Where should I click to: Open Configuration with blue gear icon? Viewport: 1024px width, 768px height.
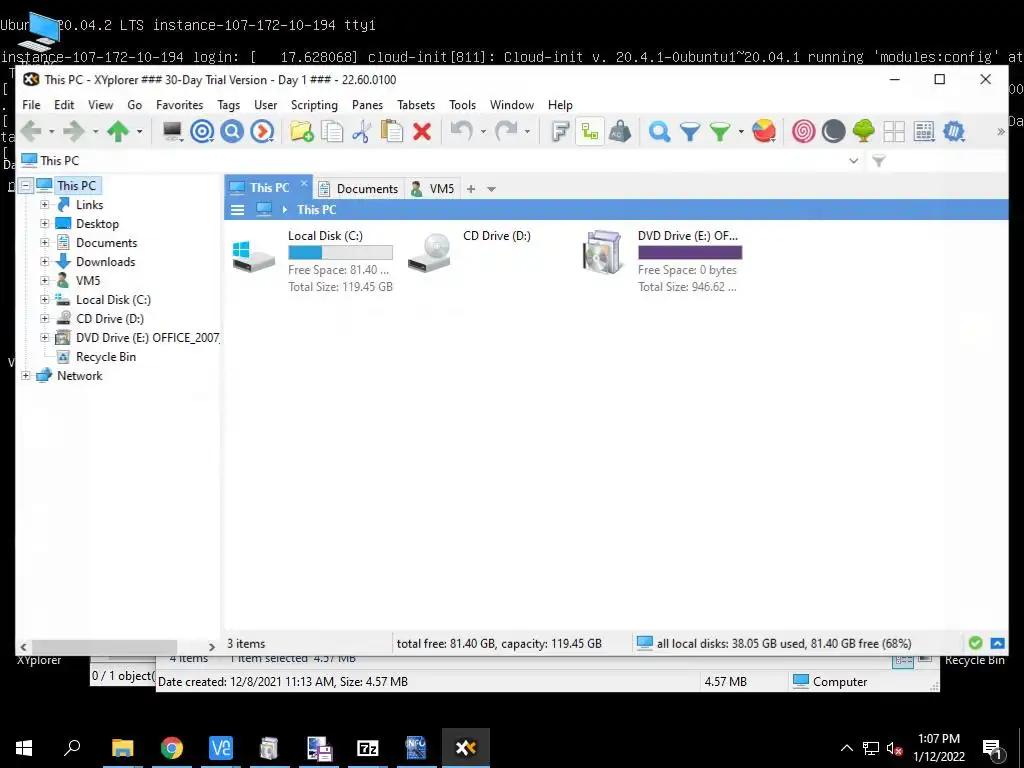coord(954,131)
